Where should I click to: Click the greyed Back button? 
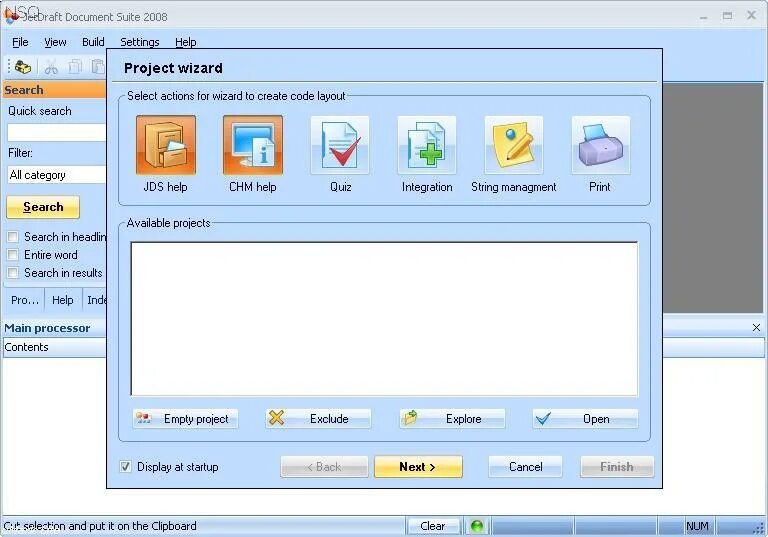324,466
